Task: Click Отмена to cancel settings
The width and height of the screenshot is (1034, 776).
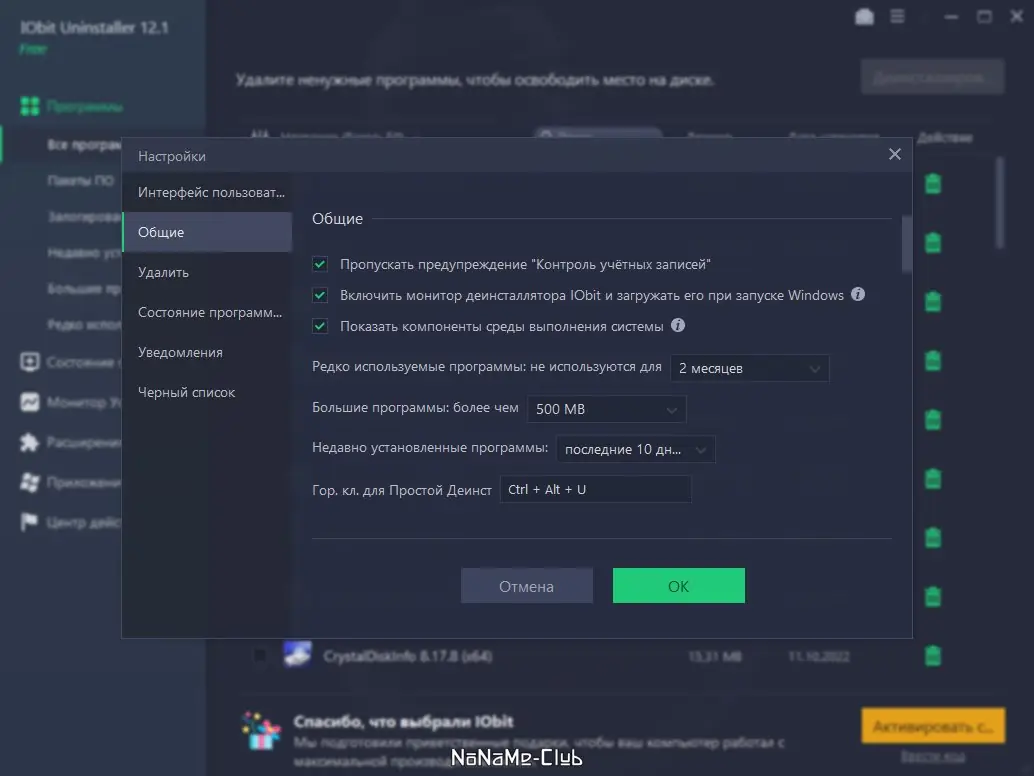Action: pyautogui.click(x=527, y=585)
